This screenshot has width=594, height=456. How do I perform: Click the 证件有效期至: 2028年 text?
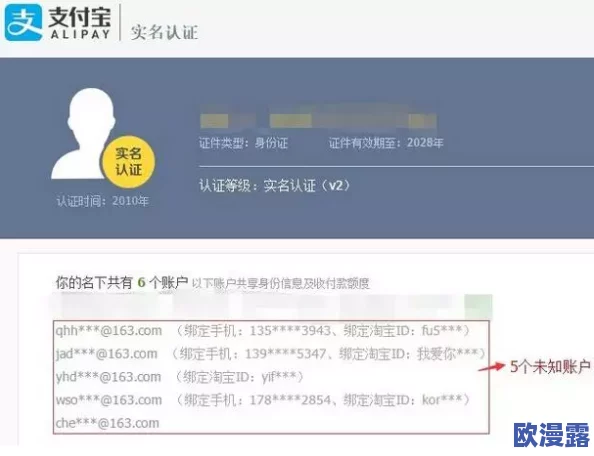point(386,143)
